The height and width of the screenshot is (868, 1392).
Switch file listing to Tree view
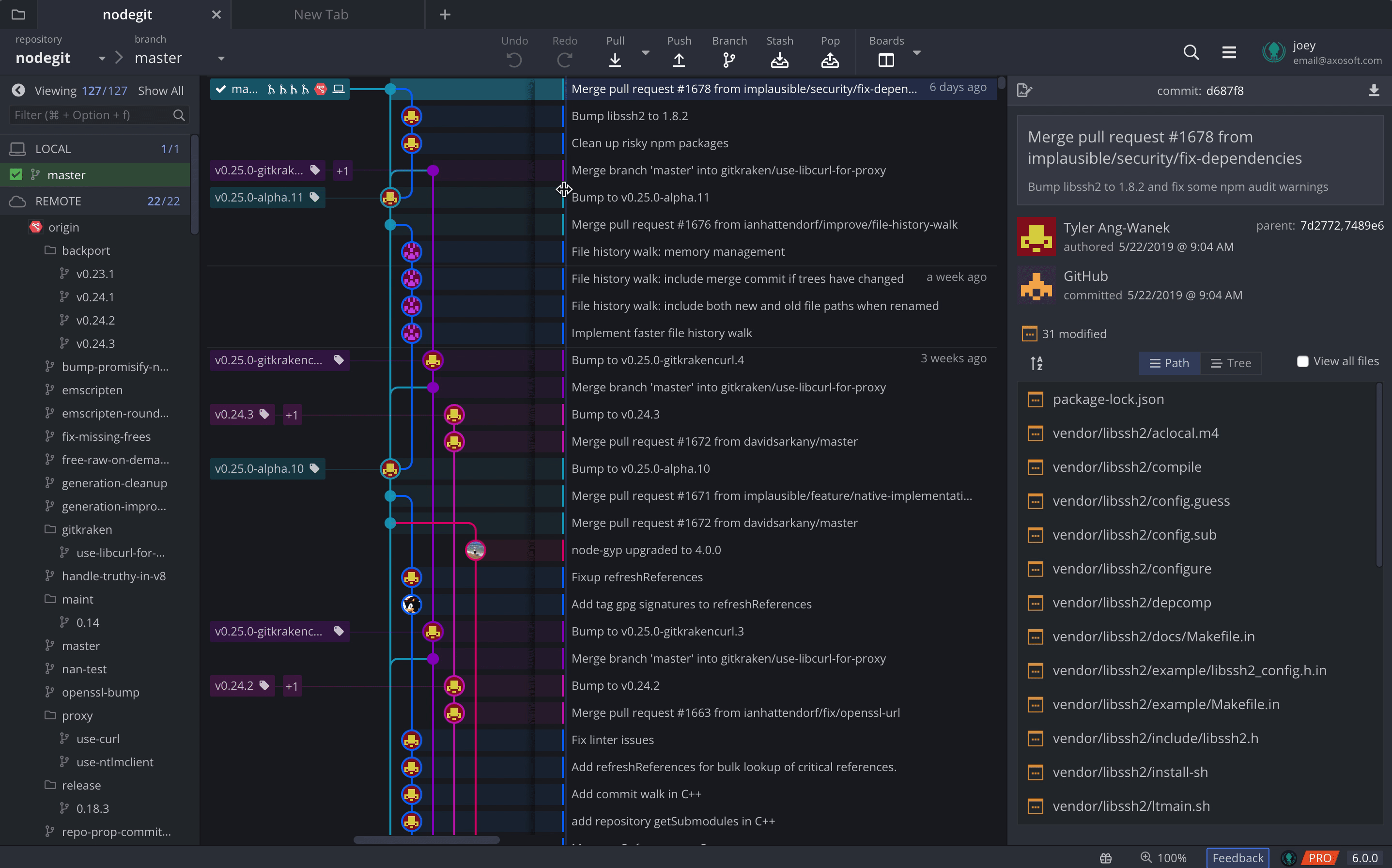tap(1232, 363)
